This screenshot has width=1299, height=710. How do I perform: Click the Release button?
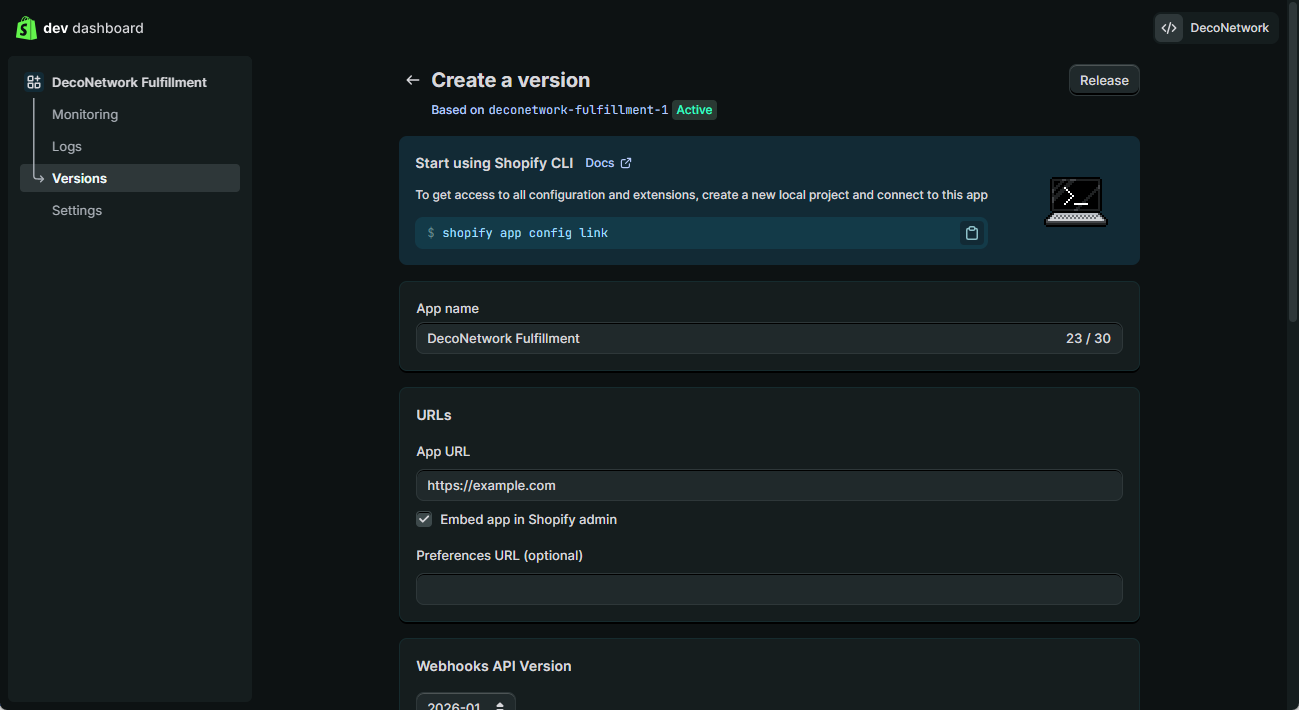pyautogui.click(x=1104, y=80)
